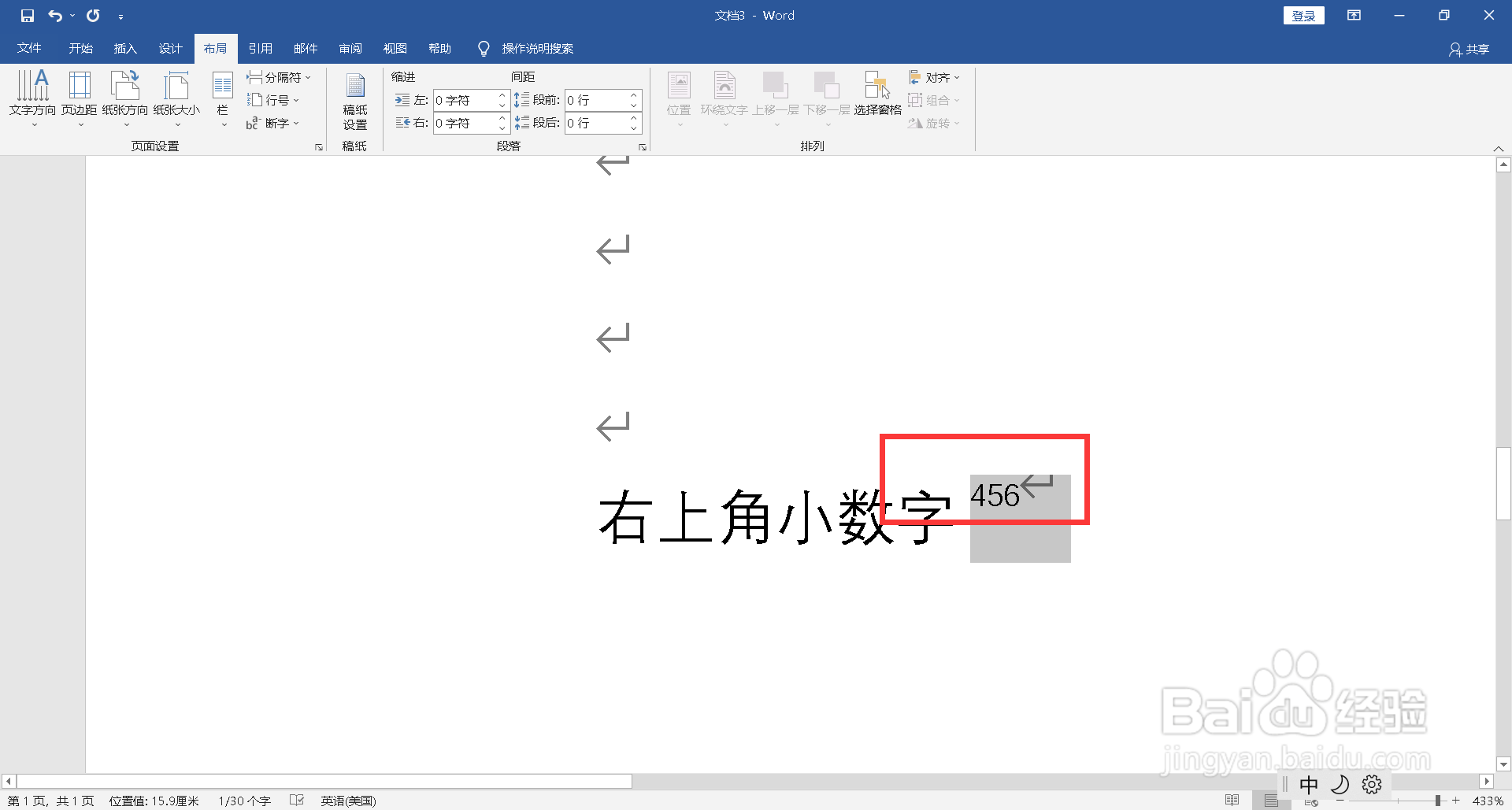Viewport: 1512px width, 810px height.
Task: Click the Position (位置) icon
Action: 679,85
